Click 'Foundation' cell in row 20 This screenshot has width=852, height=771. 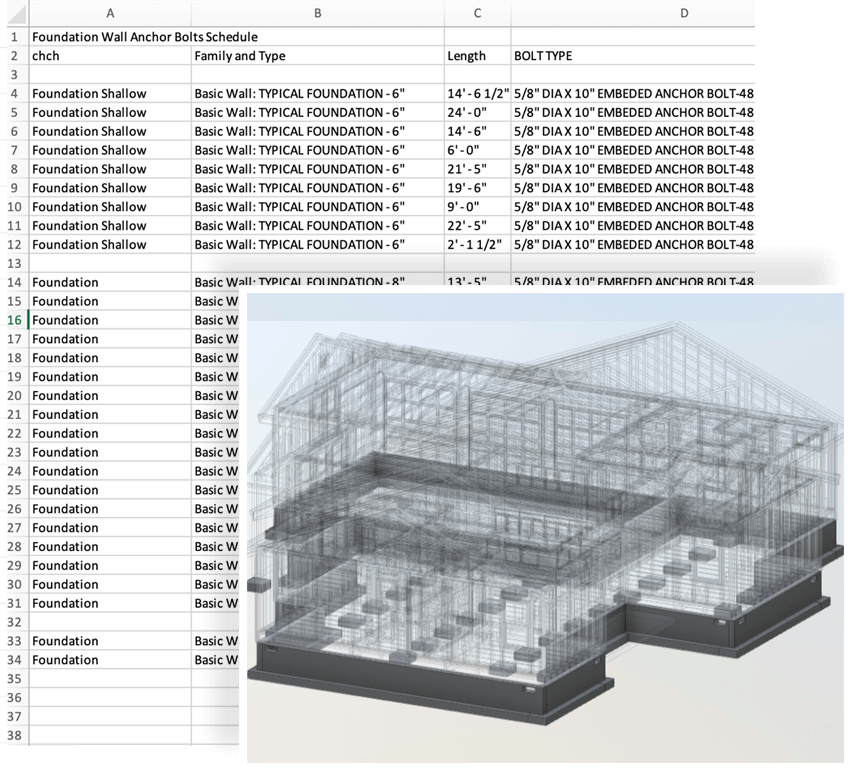coord(110,396)
